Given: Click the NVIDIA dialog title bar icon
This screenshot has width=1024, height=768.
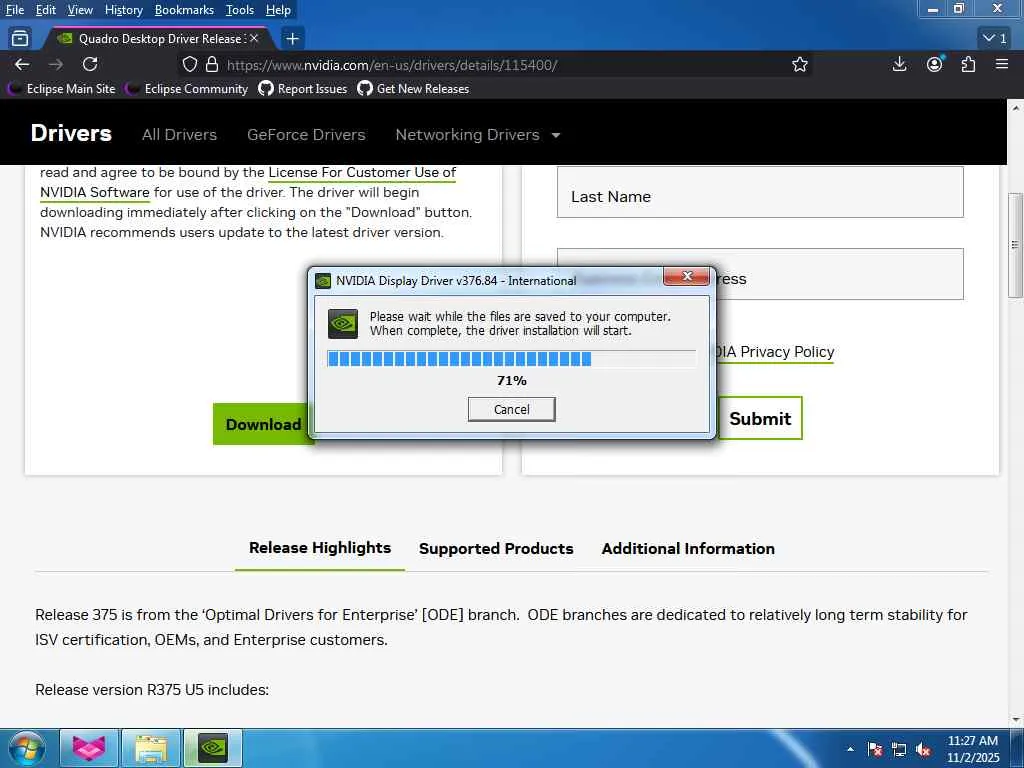Looking at the screenshot, I should click(x=323, y=281).
